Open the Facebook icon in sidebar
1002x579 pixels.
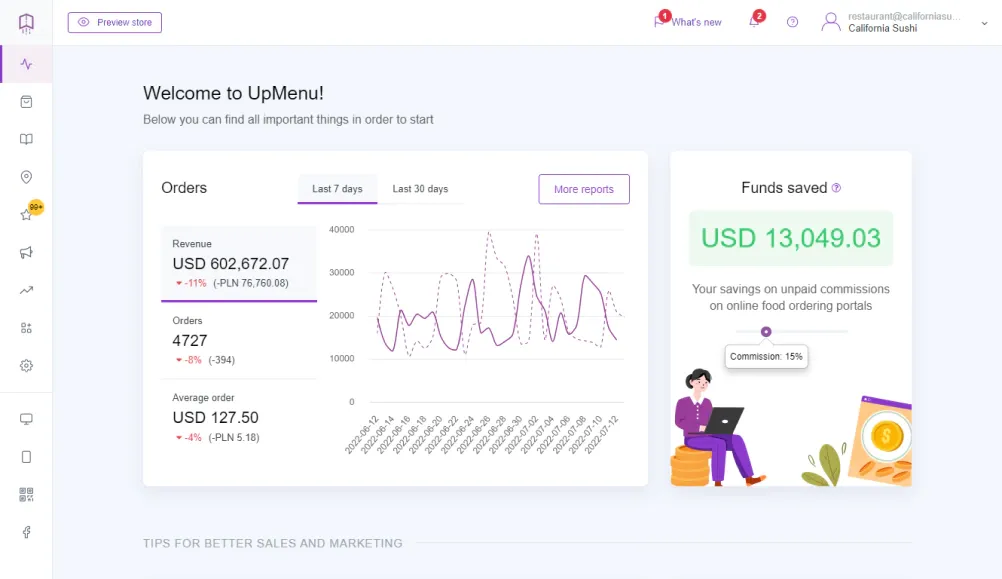pyautogui.click(x=26, y=532)
